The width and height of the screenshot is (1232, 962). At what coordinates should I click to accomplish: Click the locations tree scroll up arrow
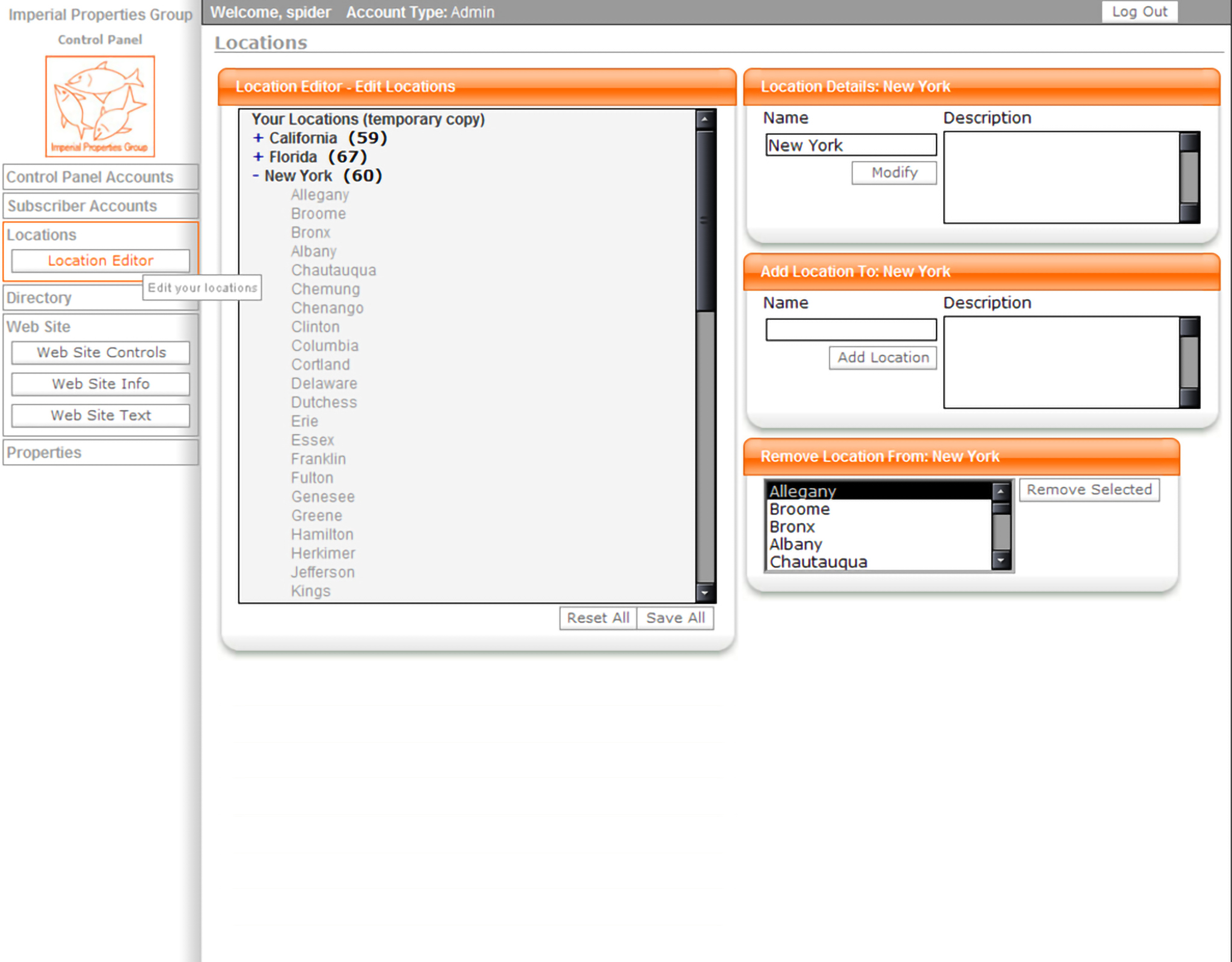click(x=705, y=119)
